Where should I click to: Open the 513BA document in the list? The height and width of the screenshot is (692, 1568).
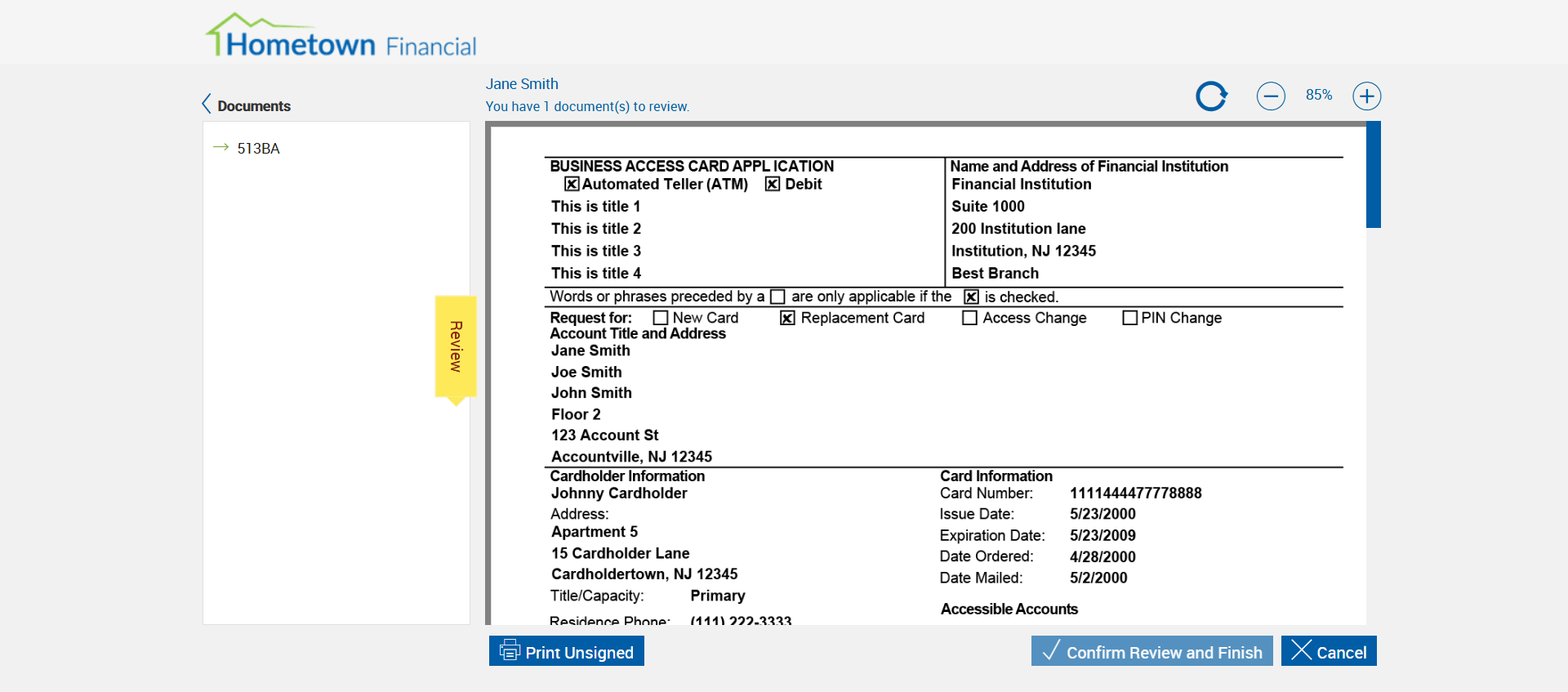[258, 149]
